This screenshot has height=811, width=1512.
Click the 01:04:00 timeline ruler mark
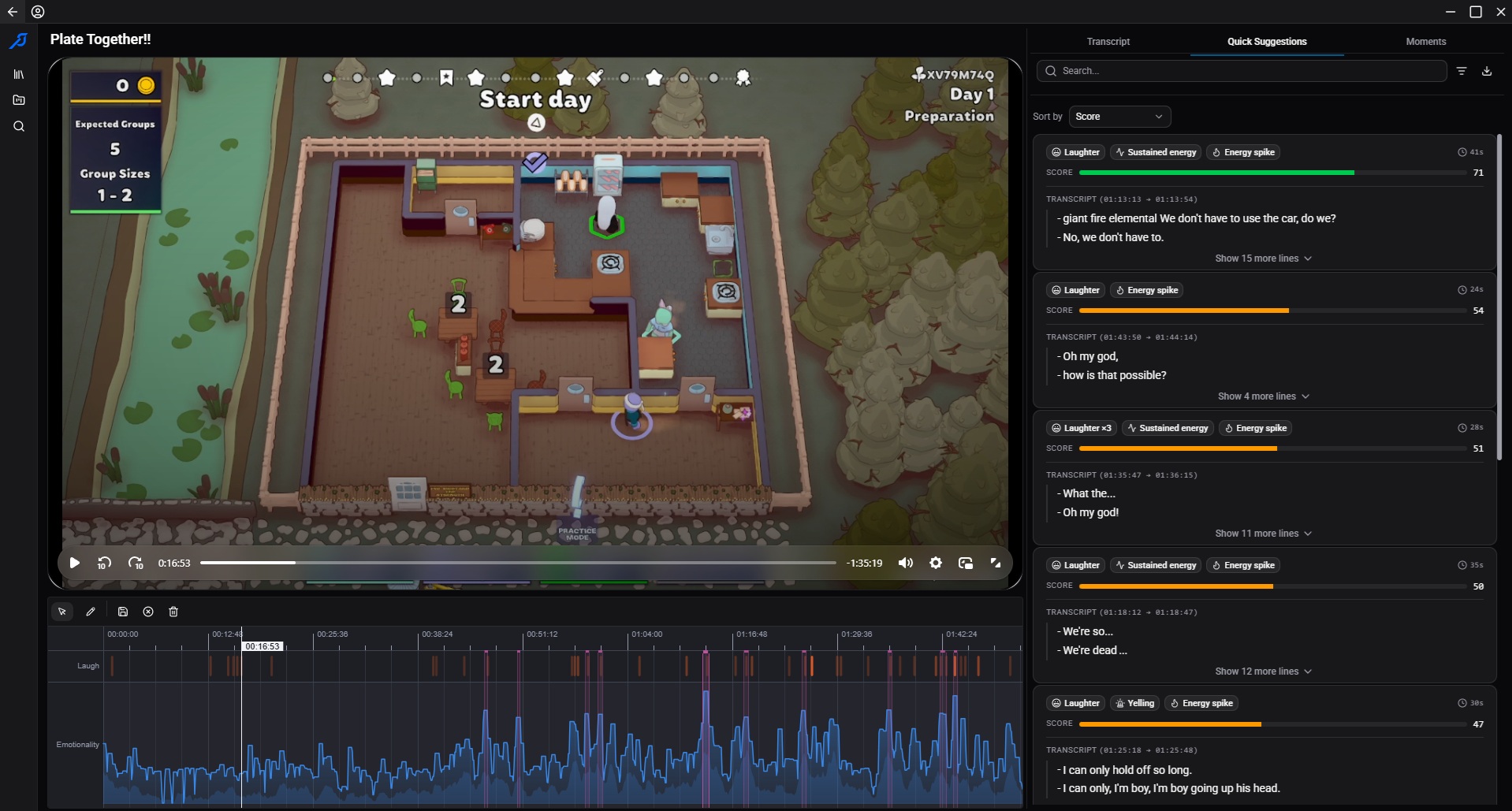[x=646, y=634]
